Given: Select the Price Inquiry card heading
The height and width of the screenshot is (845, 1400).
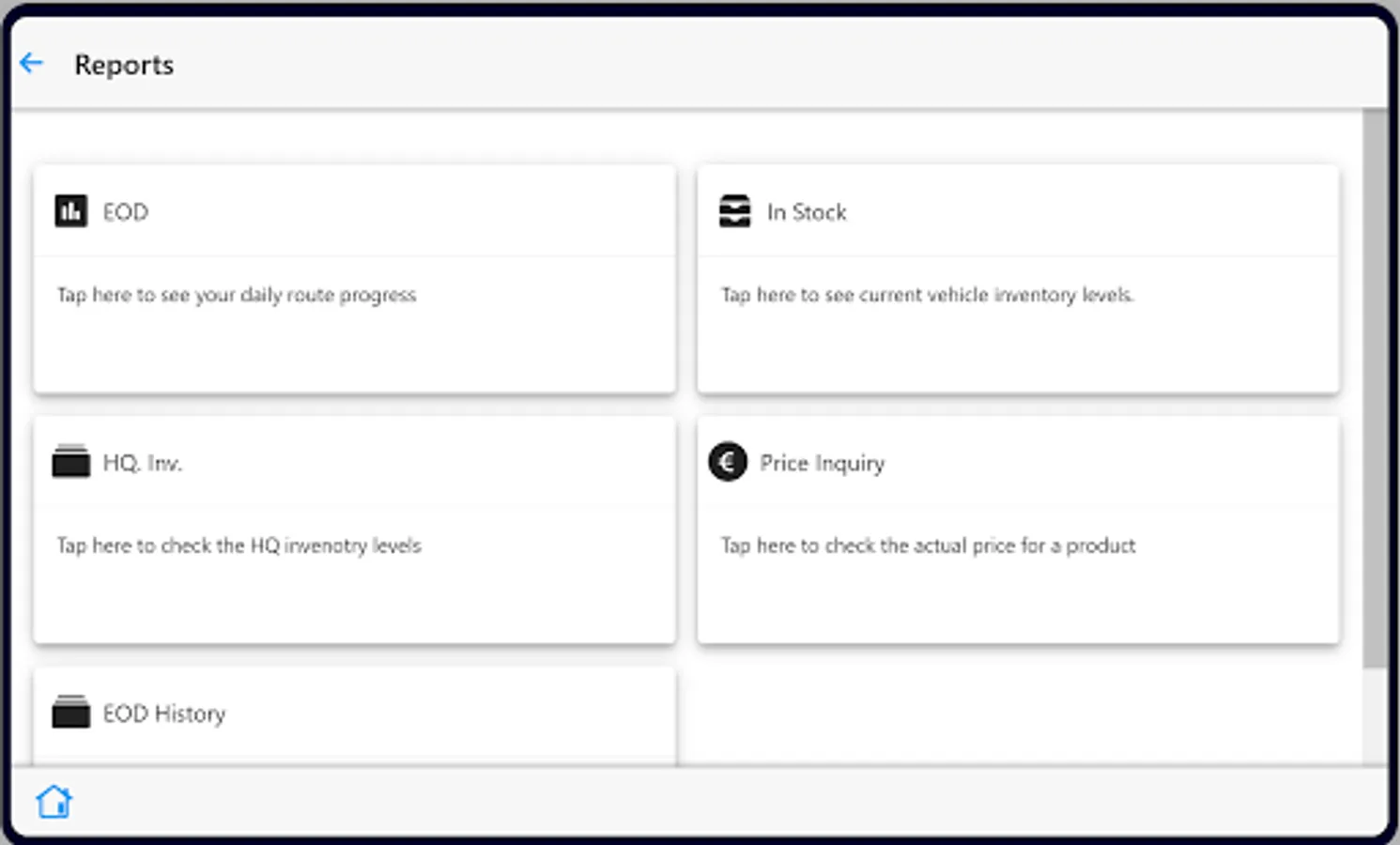Looking at the screenshot, I should click(x=823, y=463).
